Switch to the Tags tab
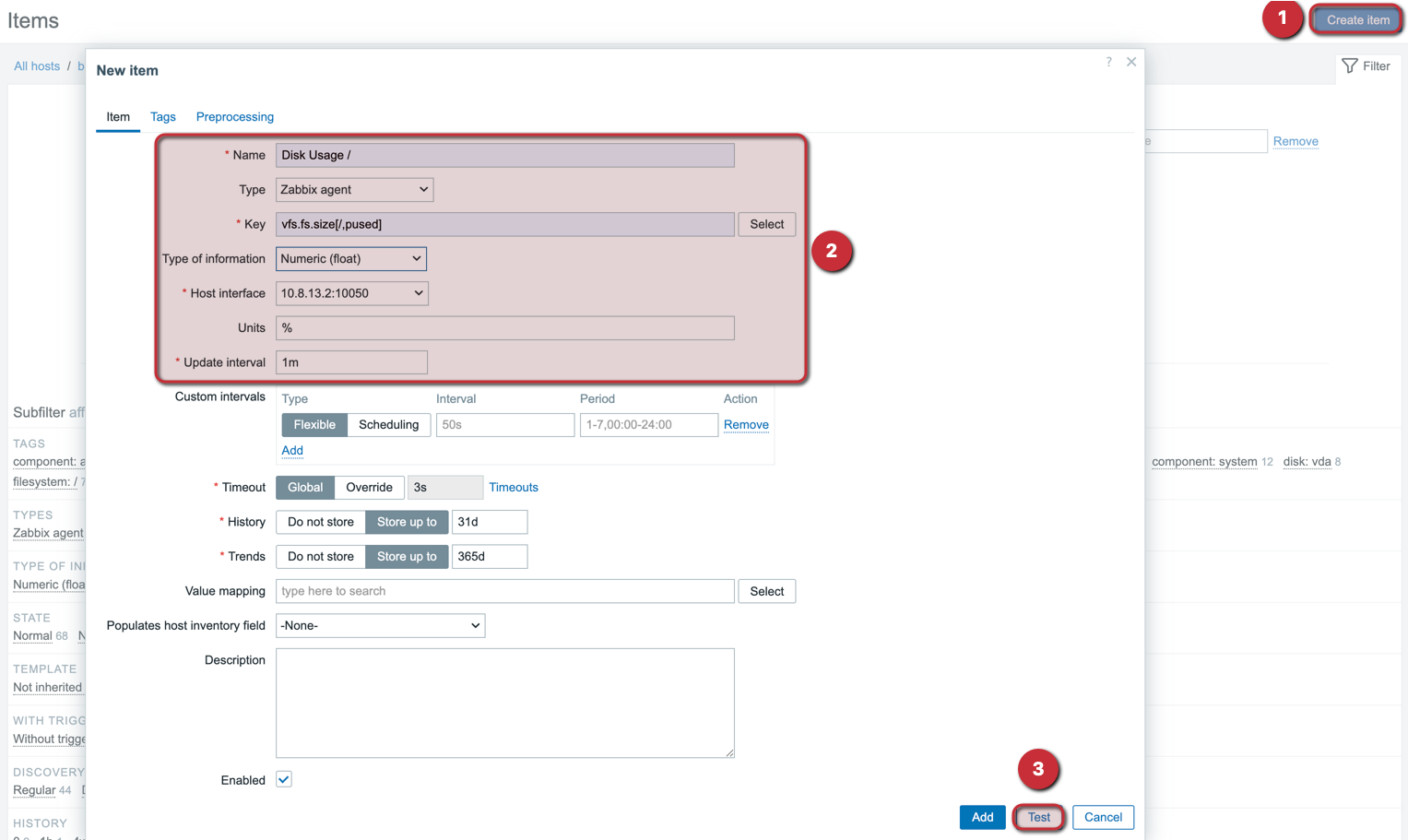Screen dimensions: 1408x840 [163, 117]
